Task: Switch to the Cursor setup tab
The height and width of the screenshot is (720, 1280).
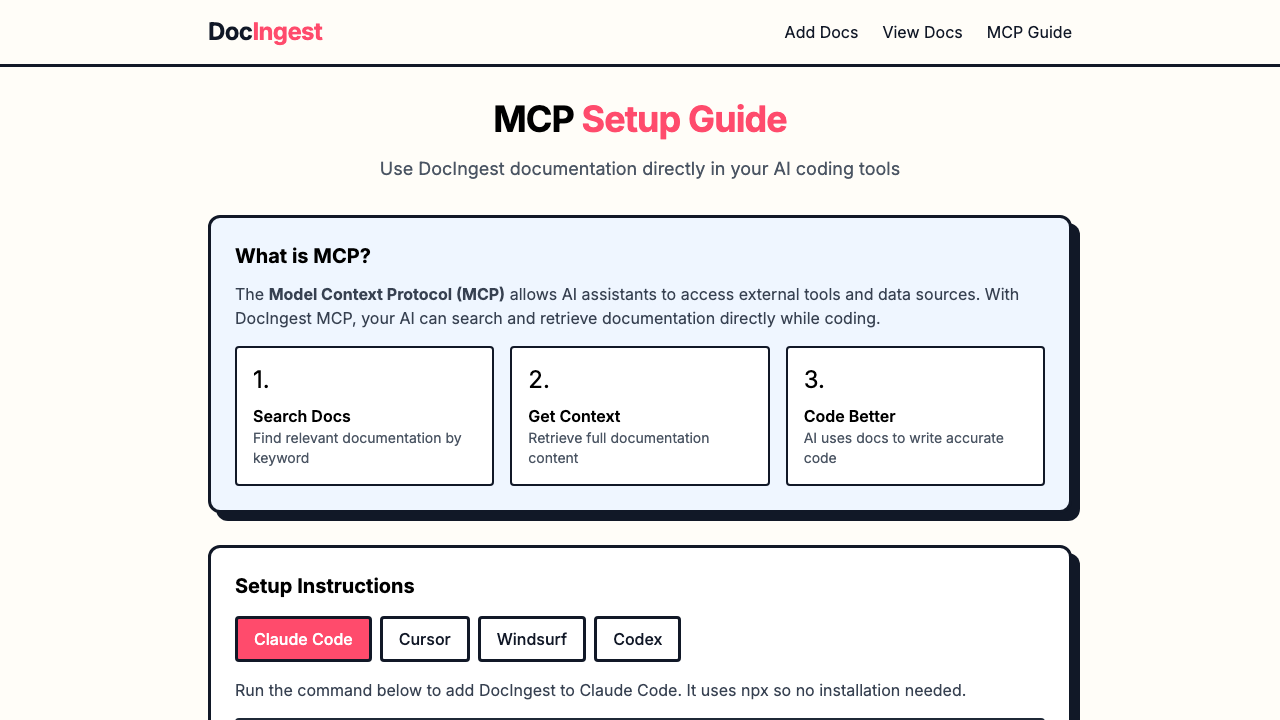Action: coord(424,639)
